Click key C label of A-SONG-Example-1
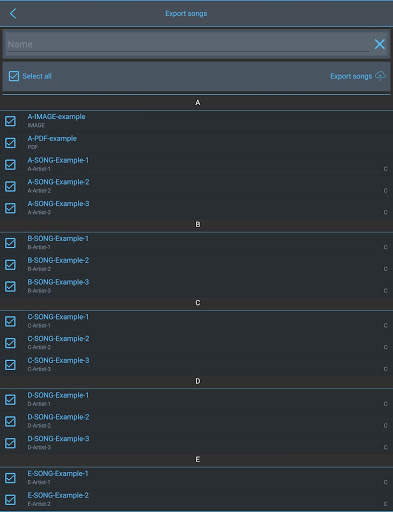Image resolution: width=393 pixels, height=512 pixels. 385,169
